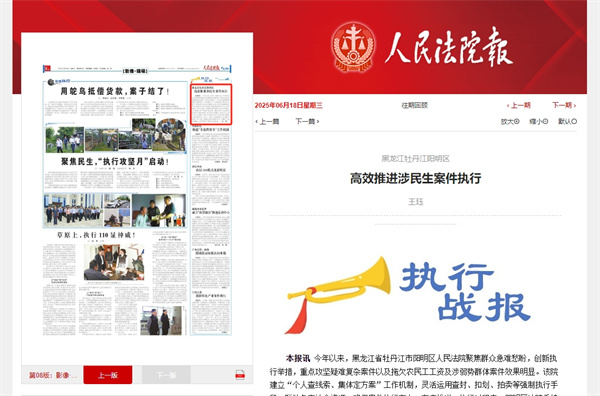Open the 往期回顾 past issues link

click(x=414, y=105)
